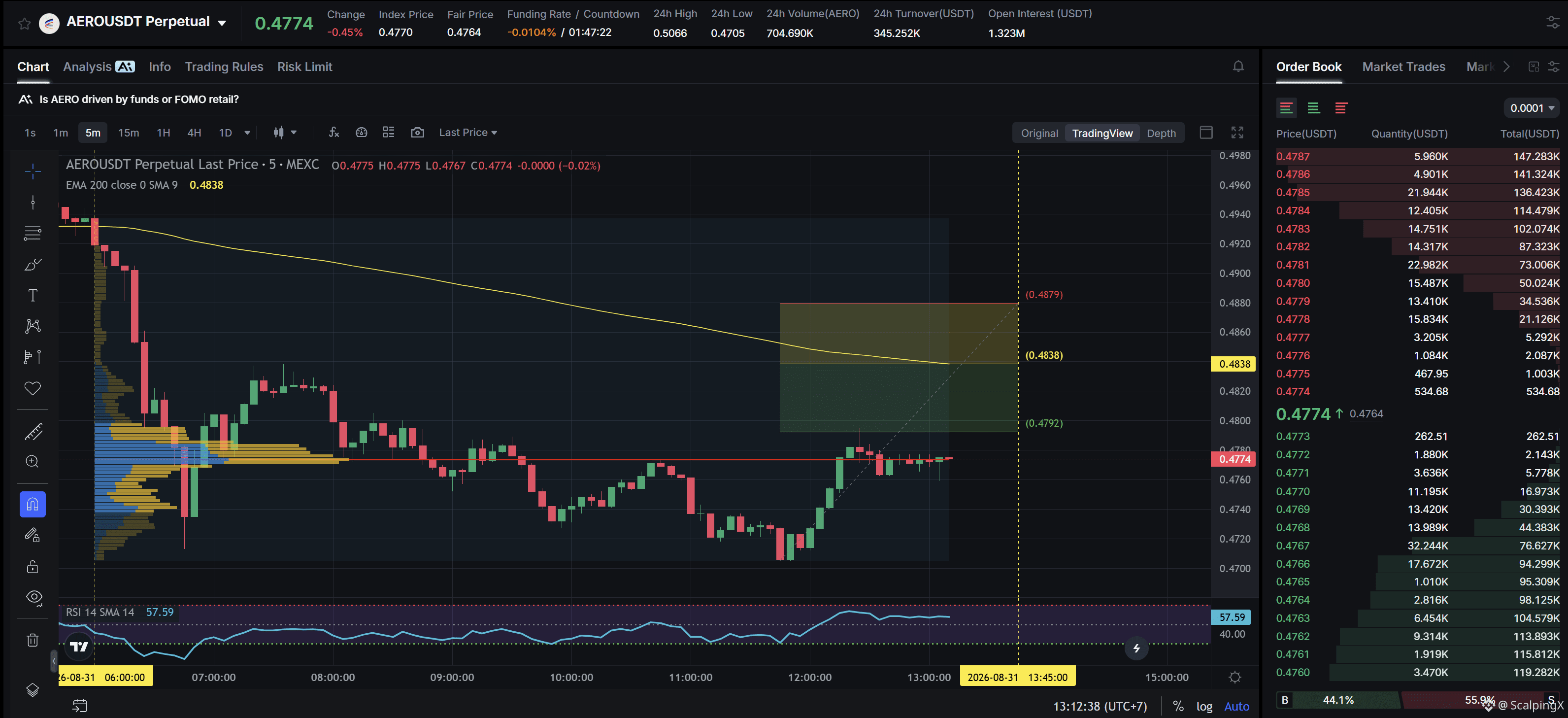Select the long/short position forecasting tool

pos(33,357)
